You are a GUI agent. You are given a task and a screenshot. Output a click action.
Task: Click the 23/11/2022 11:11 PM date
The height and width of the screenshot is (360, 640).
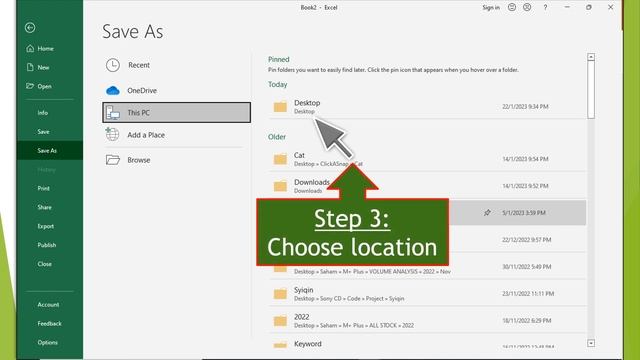pos(528,293)
